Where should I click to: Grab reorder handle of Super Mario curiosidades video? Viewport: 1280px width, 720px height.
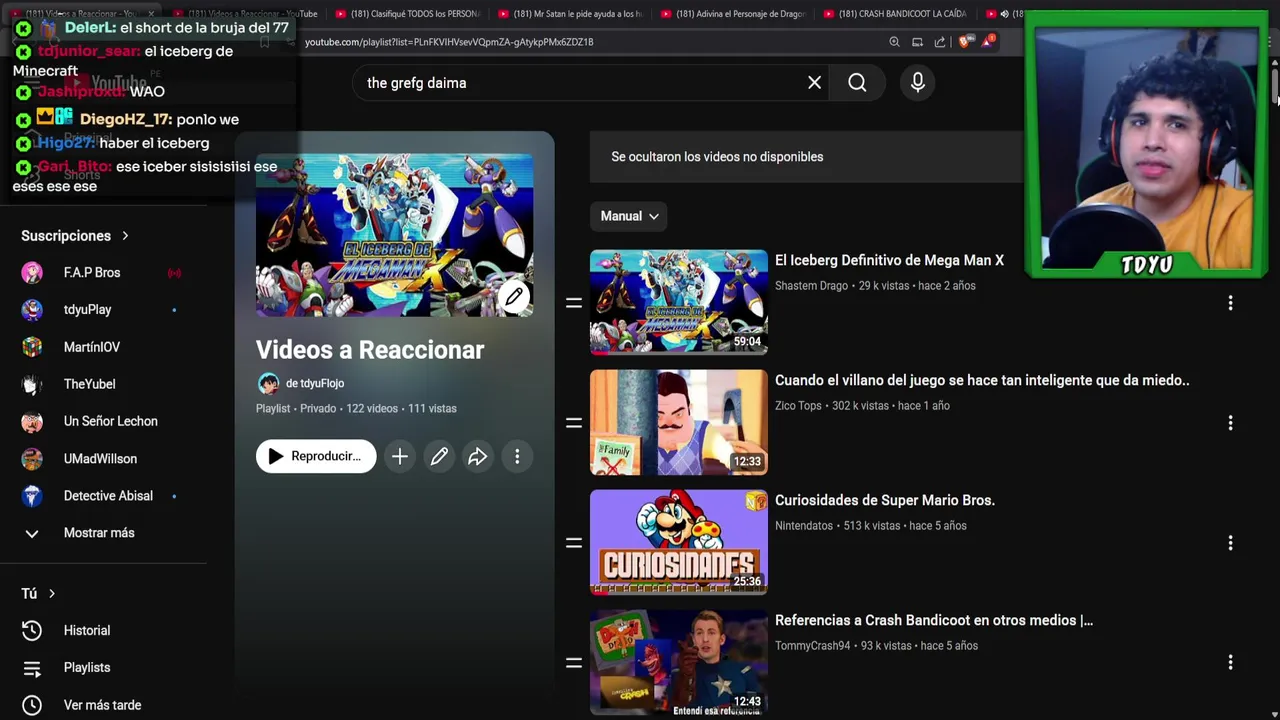pyautogui.click(x=574, y=542)
